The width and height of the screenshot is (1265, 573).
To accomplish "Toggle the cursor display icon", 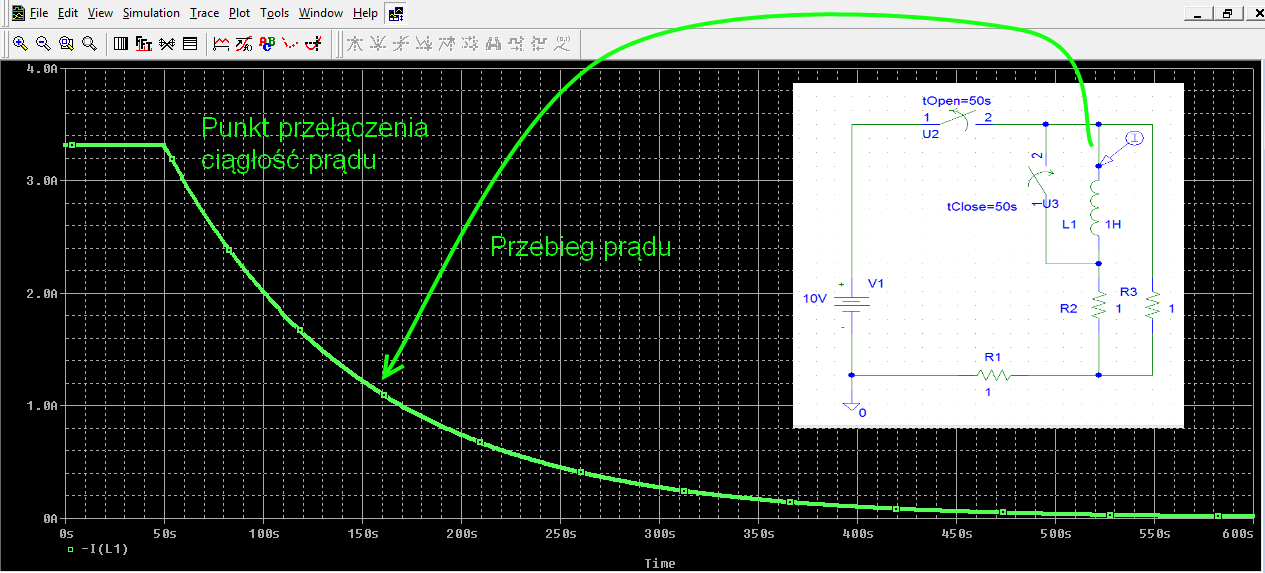I will point(313,43).
